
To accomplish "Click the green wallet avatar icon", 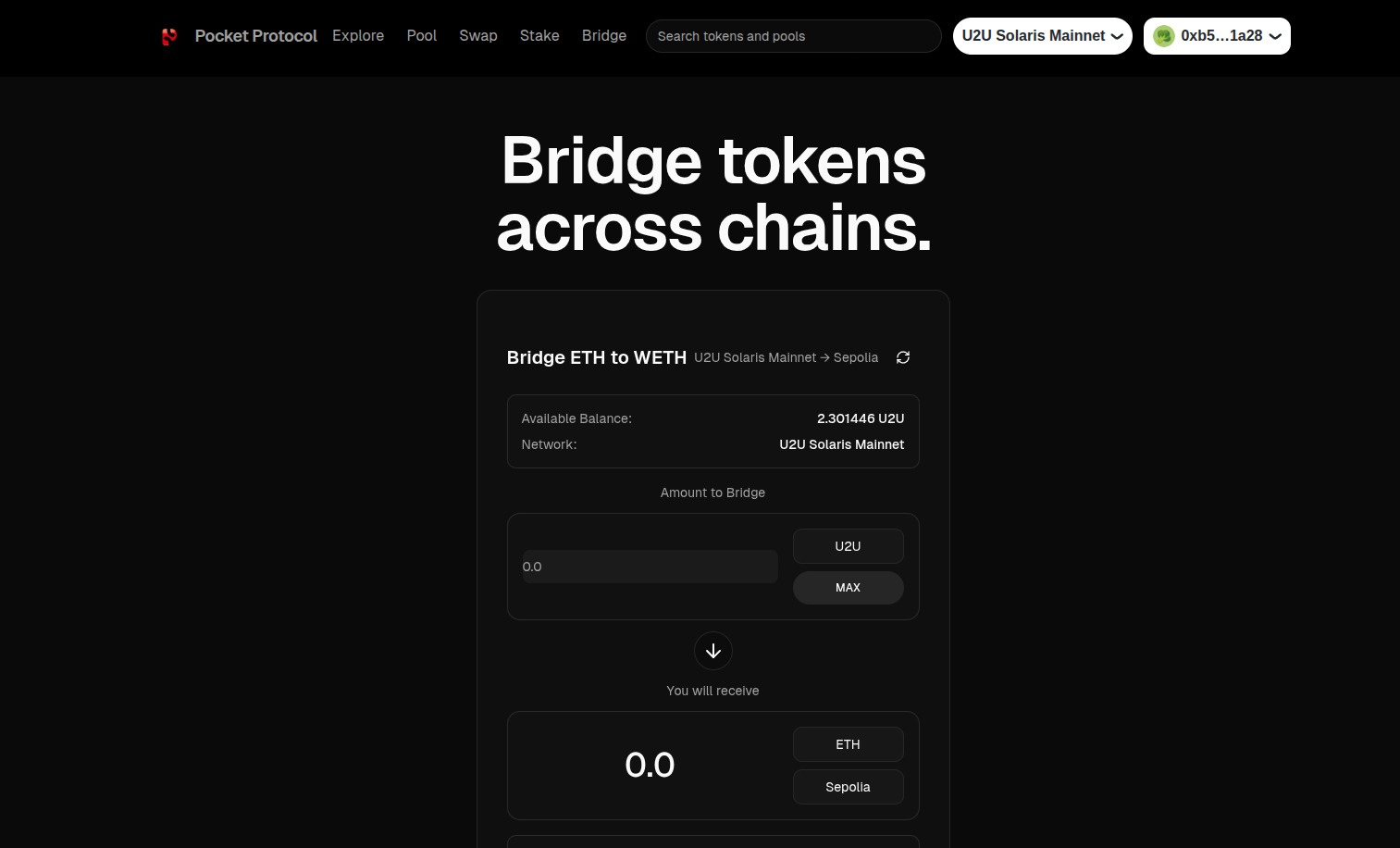I will 1164,36.
